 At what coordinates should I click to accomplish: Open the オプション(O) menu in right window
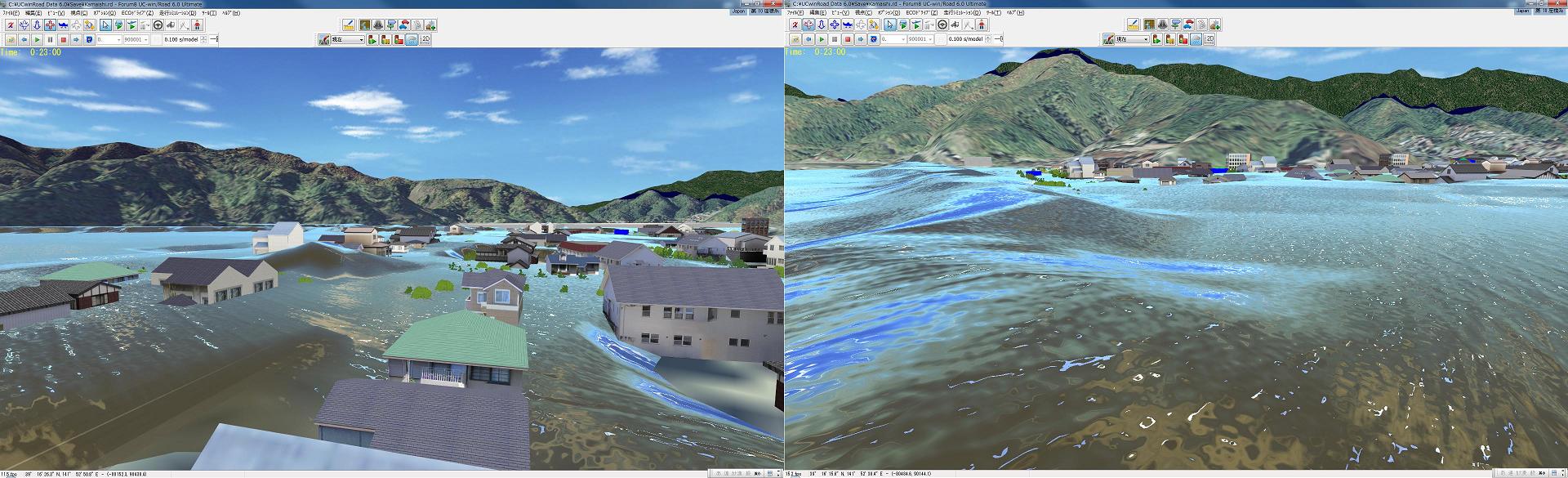(x=889, y=13)
